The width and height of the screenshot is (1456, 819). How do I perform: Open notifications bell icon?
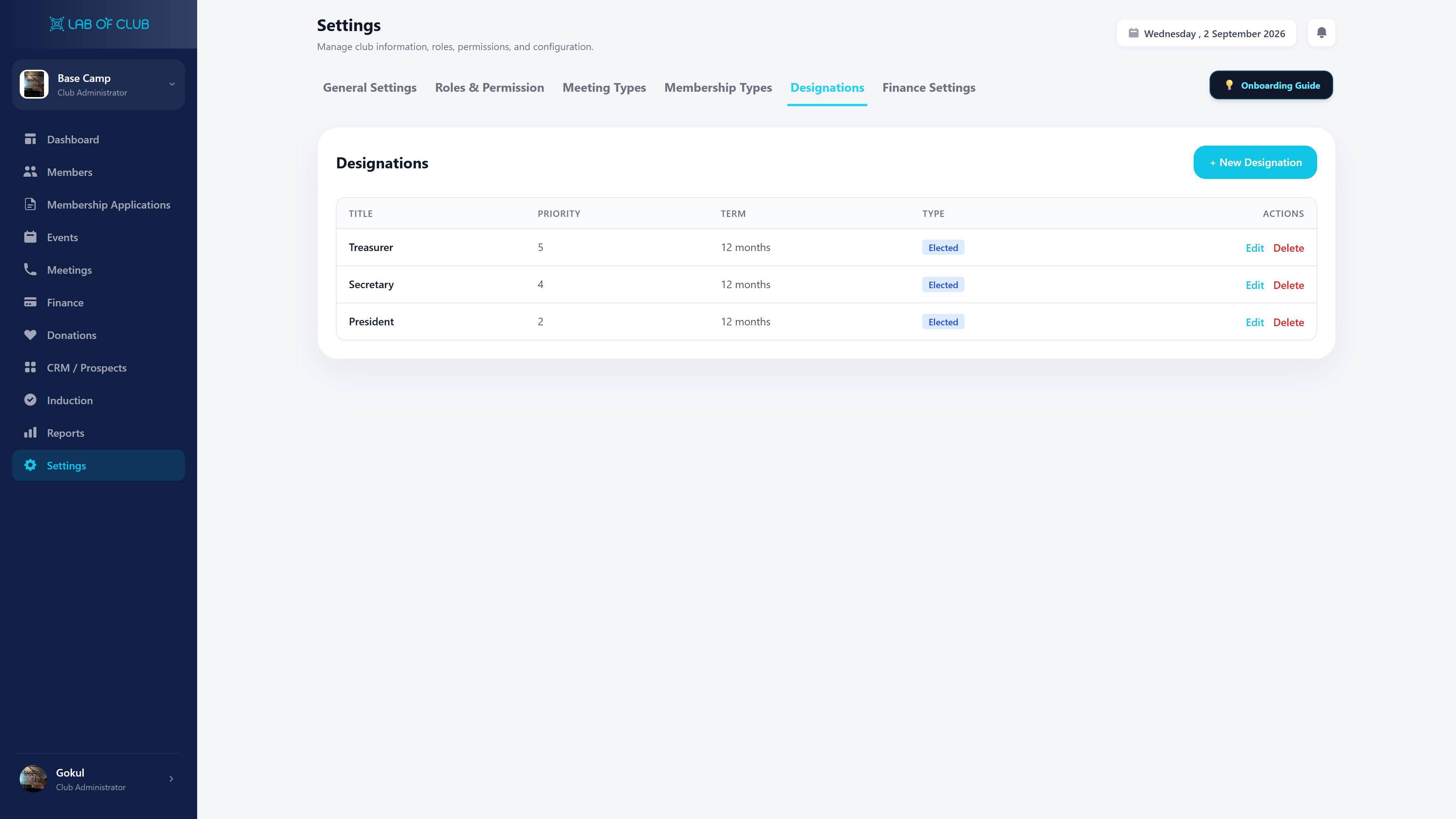(1321, 33)
